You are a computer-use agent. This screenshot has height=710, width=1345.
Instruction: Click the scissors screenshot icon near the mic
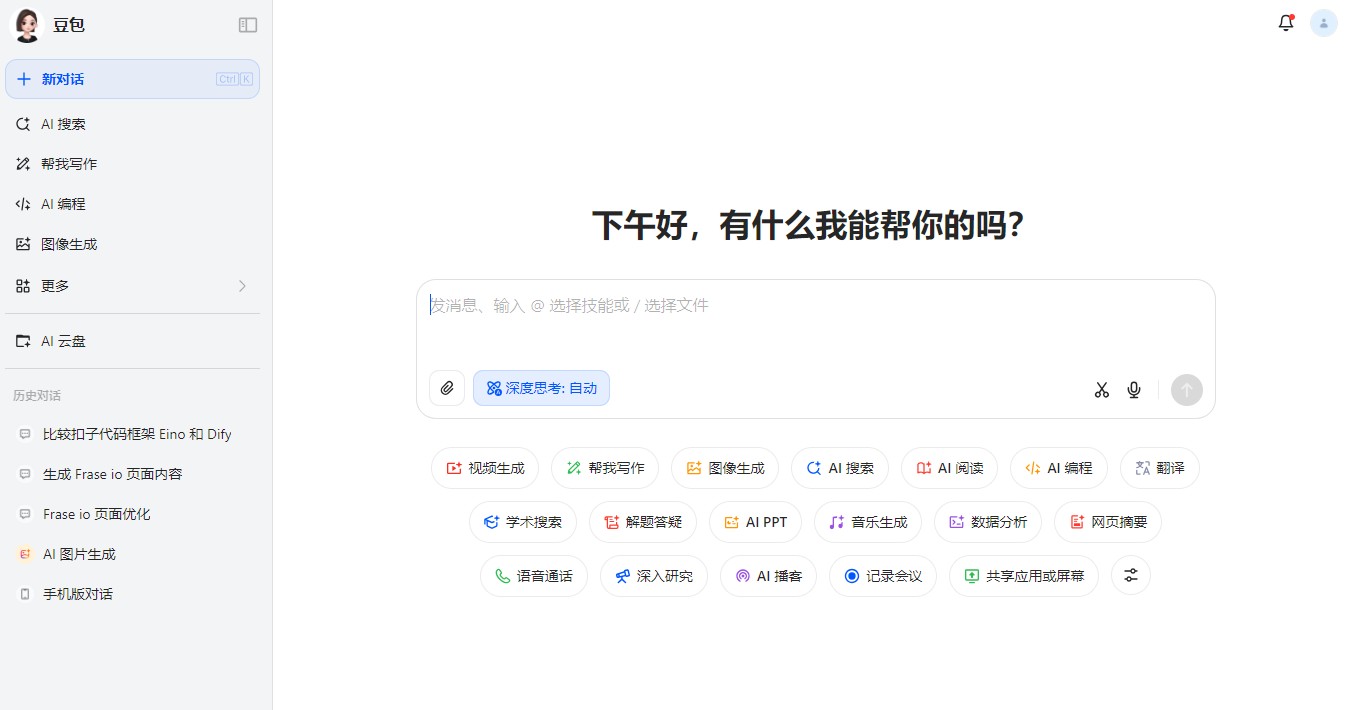pyautogui.click(x=1101, y=390)
